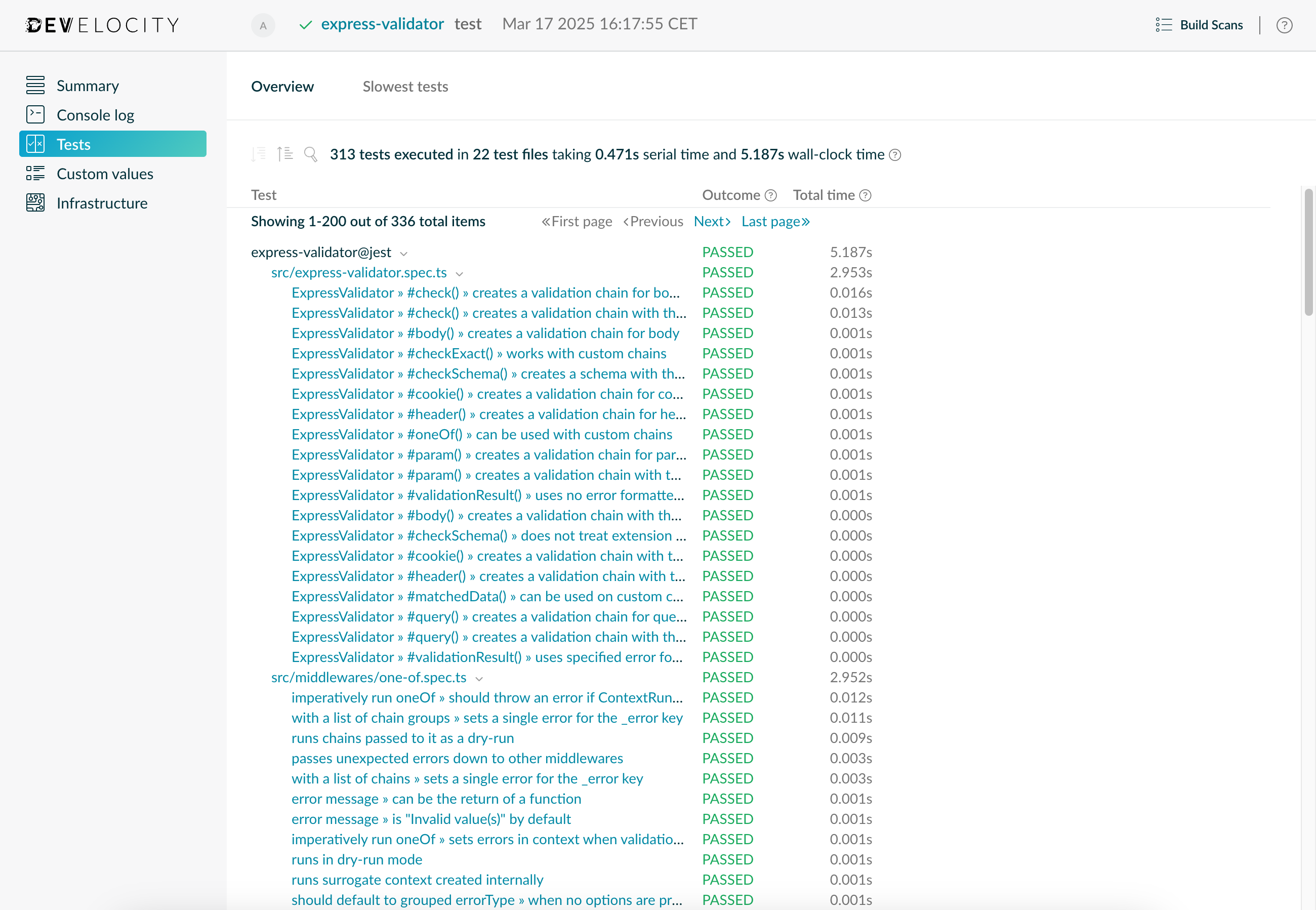
Task: Open '#body() » creates a validation chain for body' test
Action: click(x=485, y=333)
